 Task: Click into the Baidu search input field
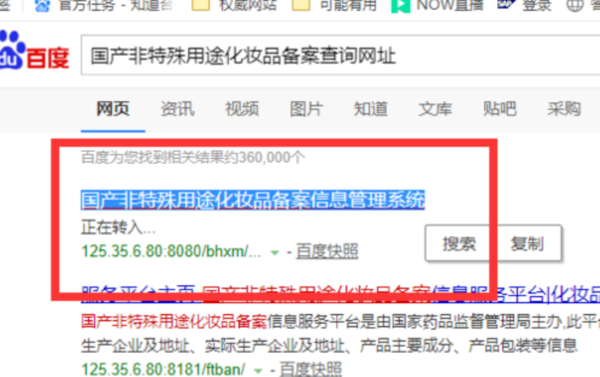[341, 55]
